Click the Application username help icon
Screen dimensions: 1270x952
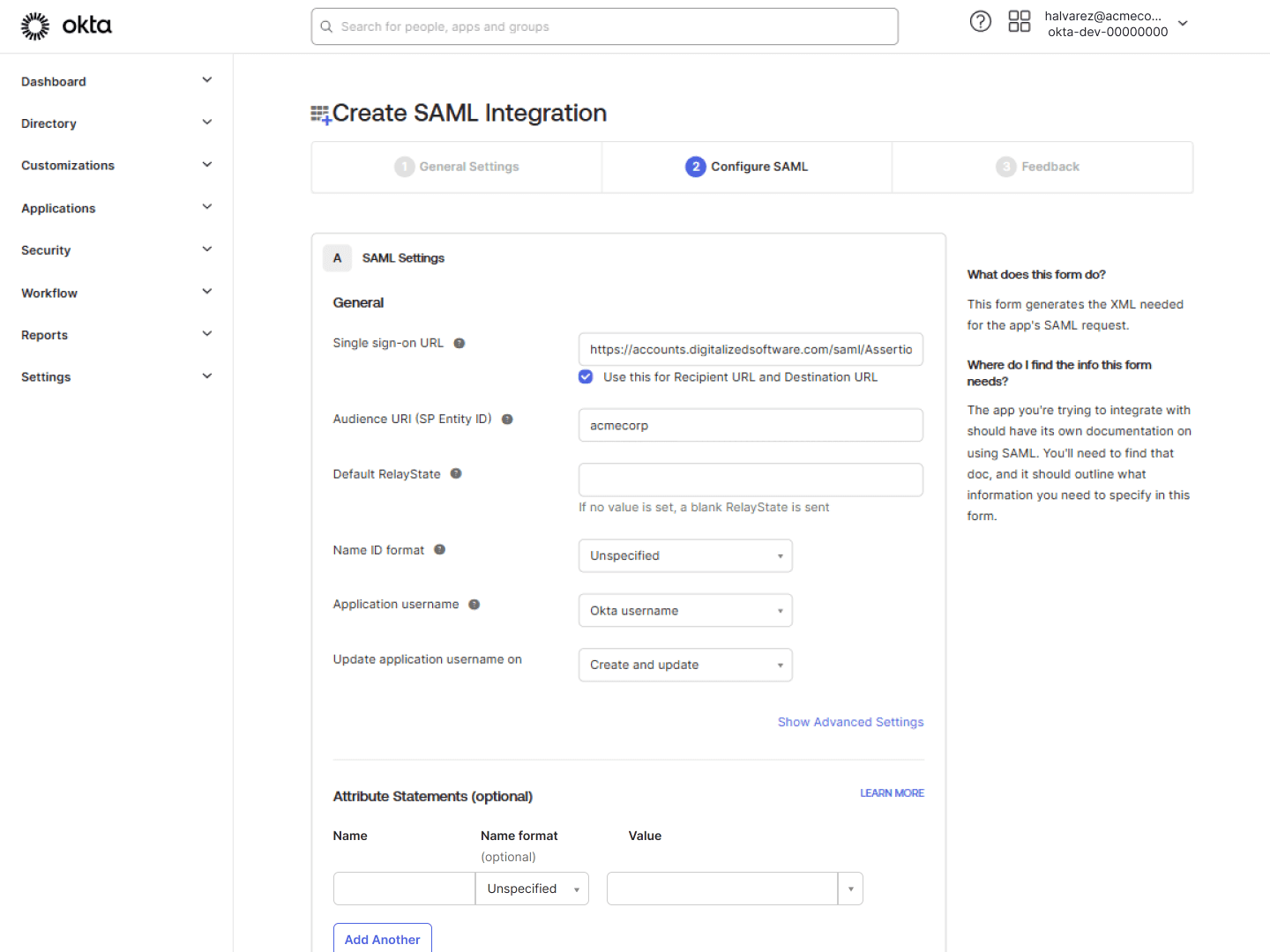coord(474,605)
